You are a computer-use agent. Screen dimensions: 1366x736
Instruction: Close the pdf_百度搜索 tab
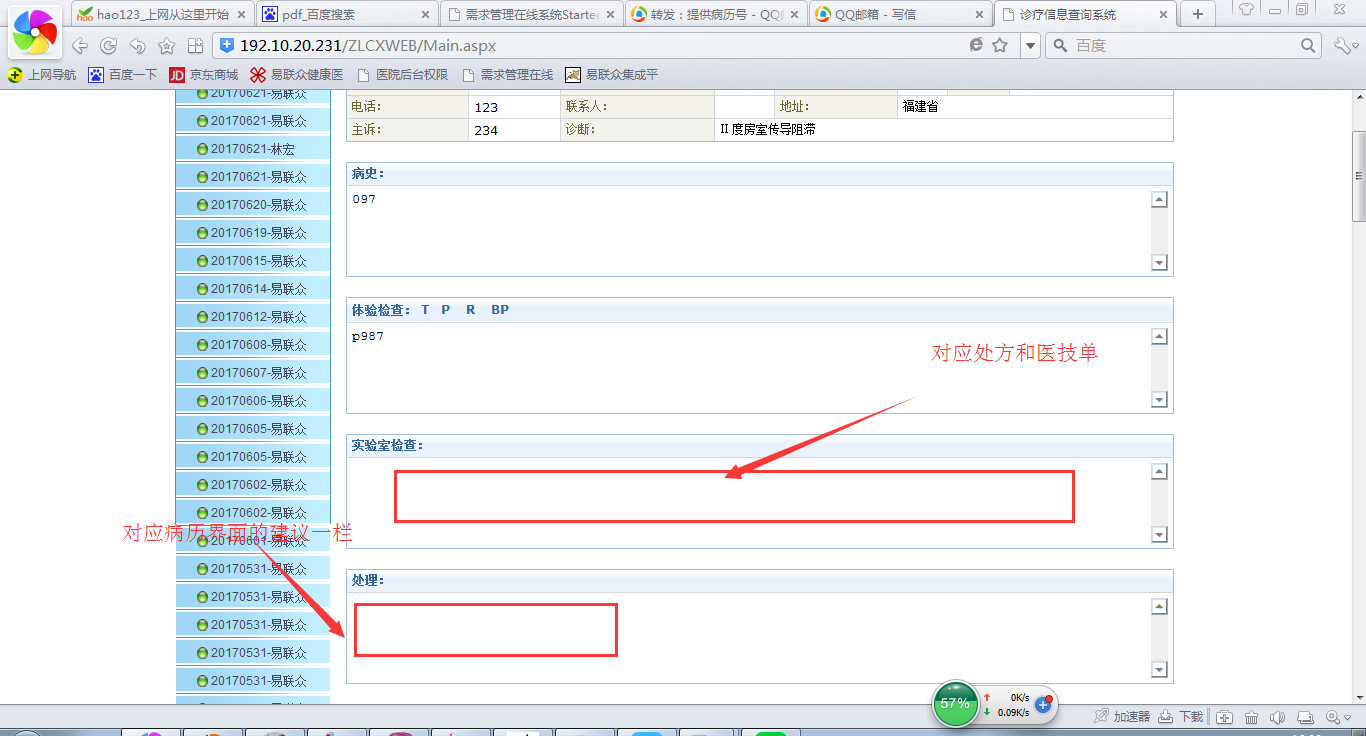pos(426,15)
